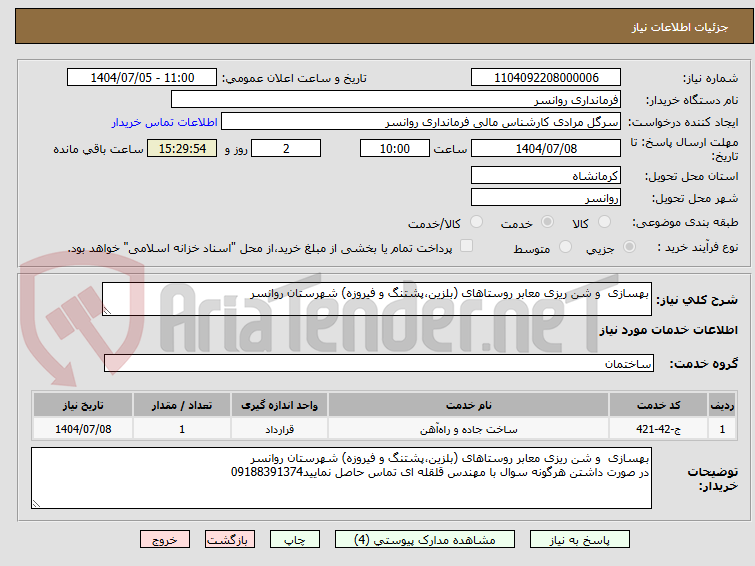Select the جزیی purchase type radio
This screenshot has height=566, width=755.
(x=629, y=247)
